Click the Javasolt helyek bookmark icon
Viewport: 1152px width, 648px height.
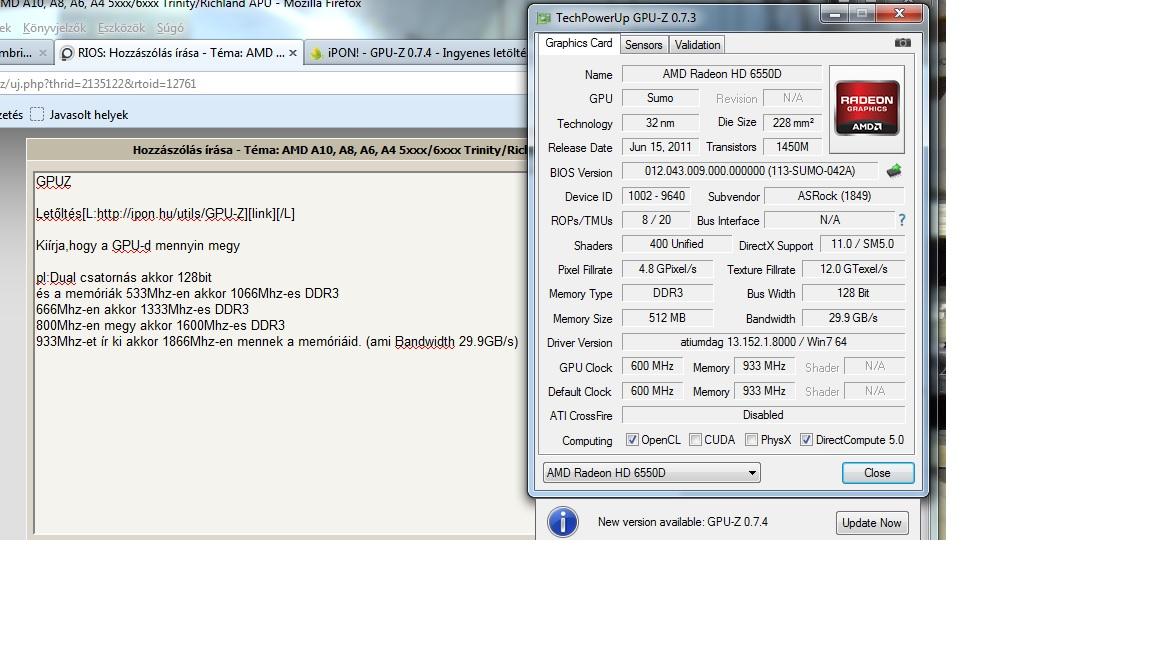(37, 115)
